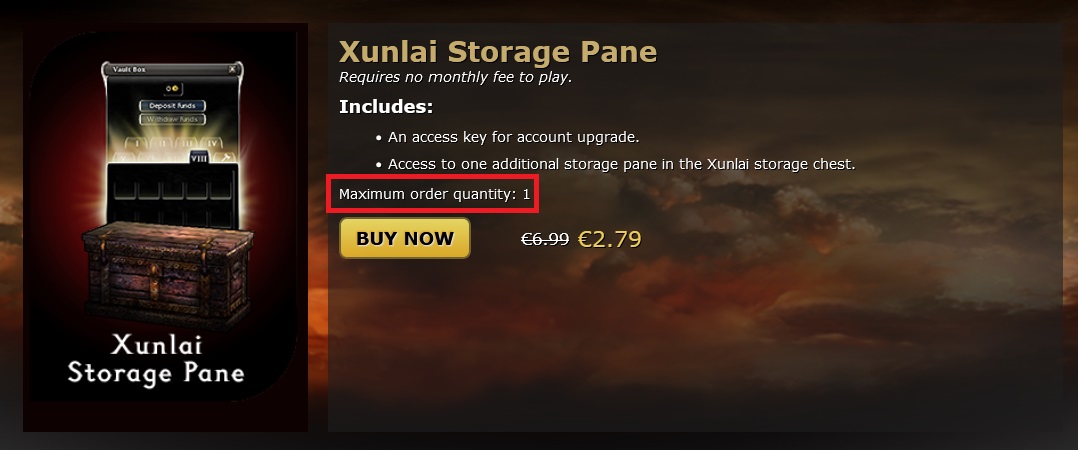Select the VIII storage tab in the image
The image size is (1078, 450).
click(x=198, y=157)
